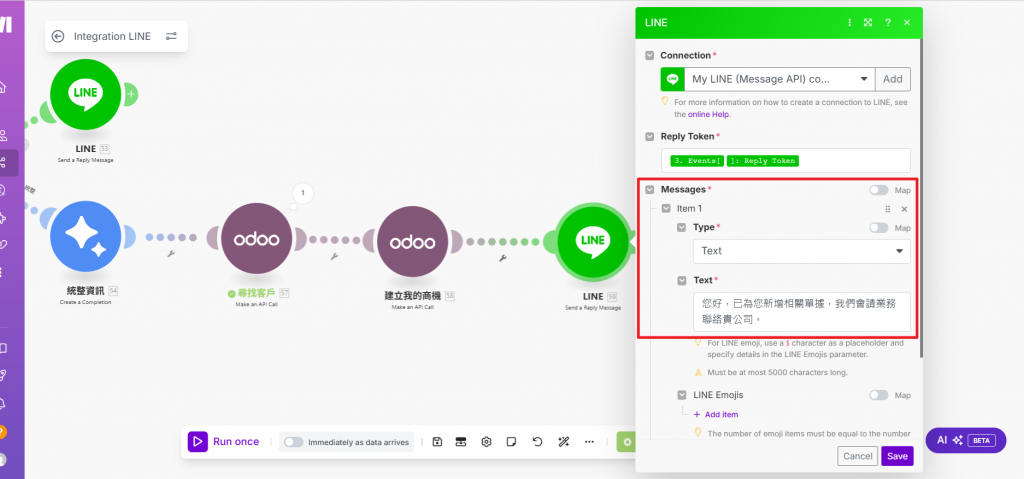The image size is (1024, 479).
Task: Click 'Make an API Call' under 建立我的商機
Action: [413, 306]
